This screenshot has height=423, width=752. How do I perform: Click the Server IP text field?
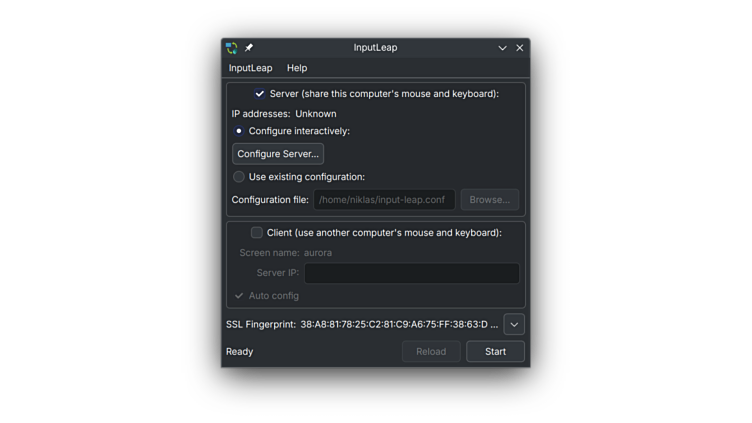(412, 273)
